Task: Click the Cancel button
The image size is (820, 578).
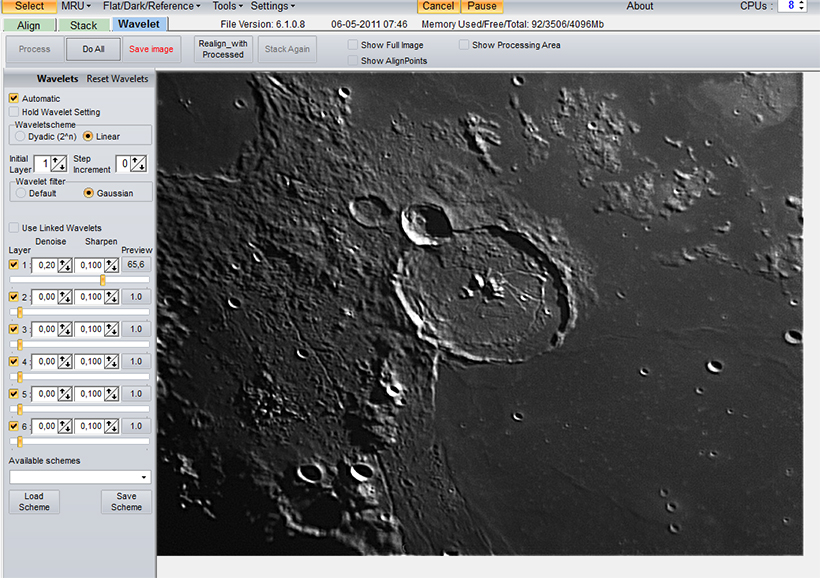Action: click(x=438, y=6)
